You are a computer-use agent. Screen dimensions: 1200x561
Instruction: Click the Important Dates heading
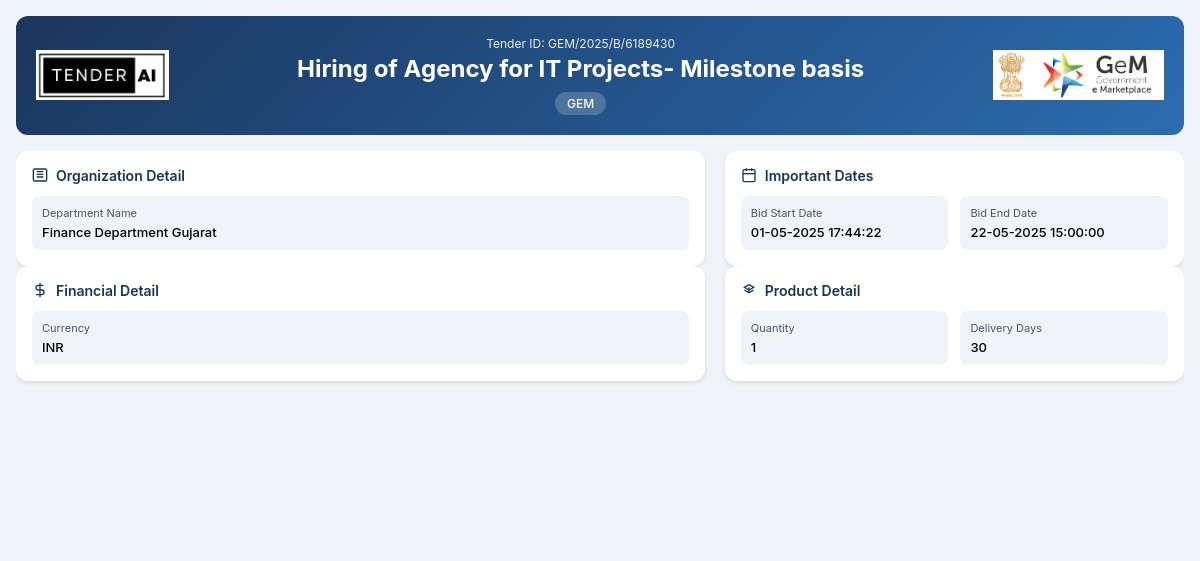(819, 176)
